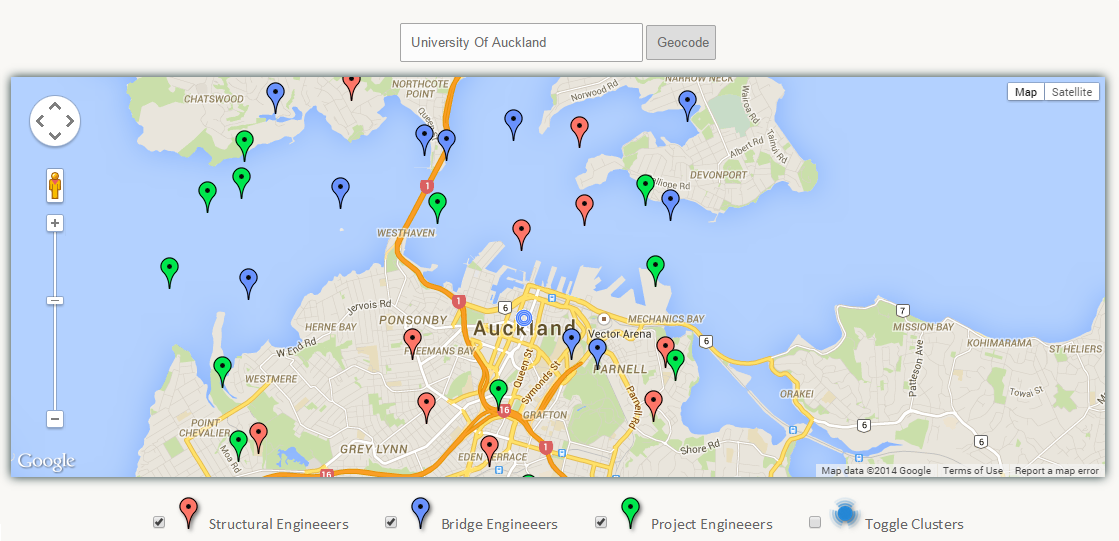The image size is (1119, 541).
Task: Click the red marker near Ponsonby
Action: point(412,341)
